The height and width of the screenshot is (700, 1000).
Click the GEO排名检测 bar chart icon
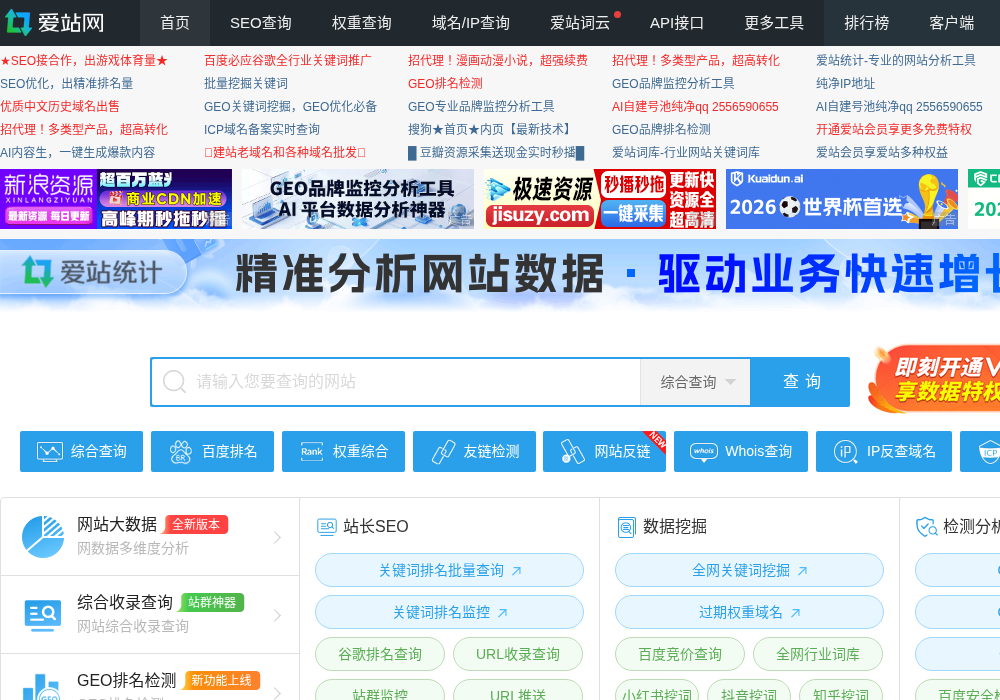(x=42, y=687)
